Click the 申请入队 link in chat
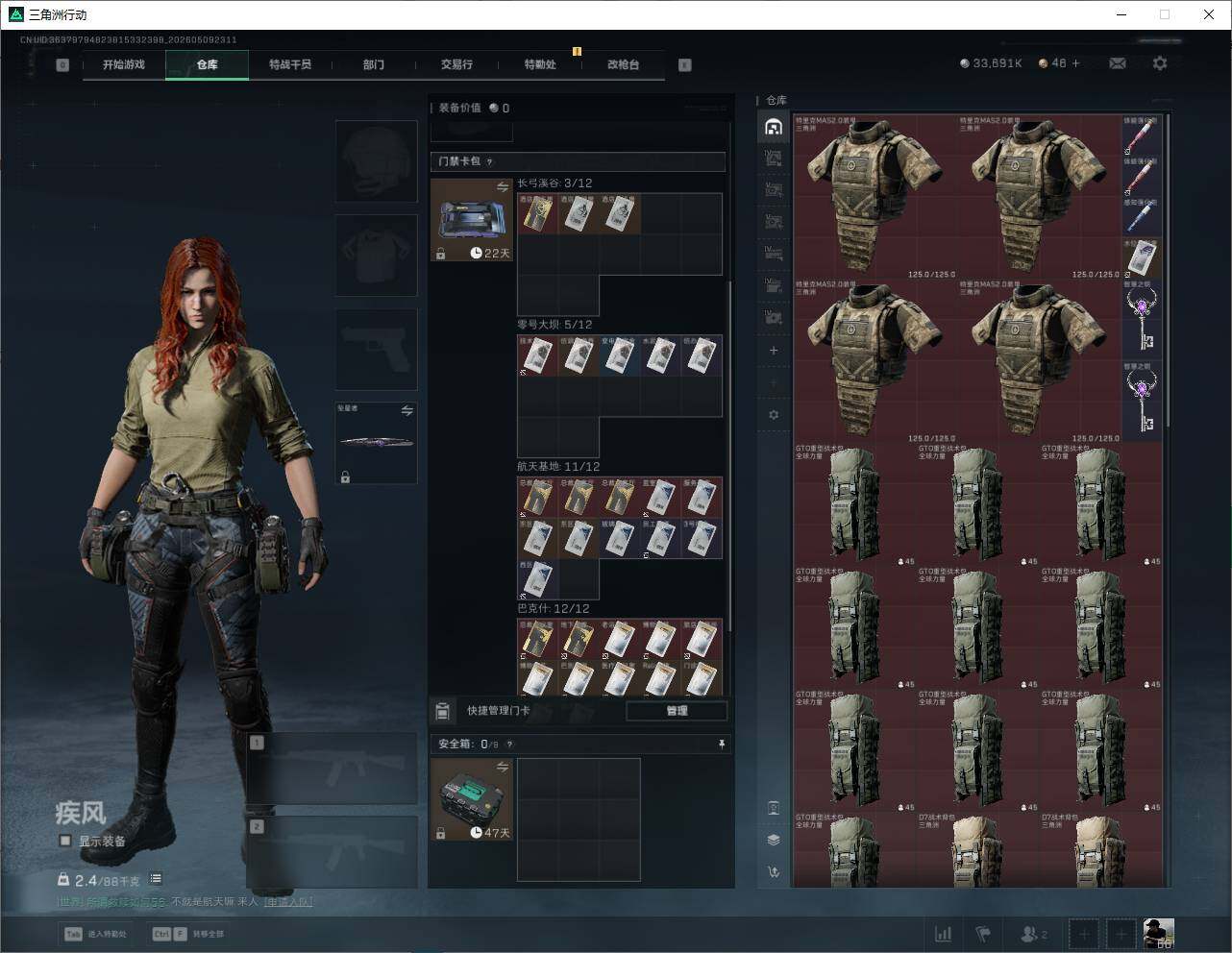 (x=288, y=902)
